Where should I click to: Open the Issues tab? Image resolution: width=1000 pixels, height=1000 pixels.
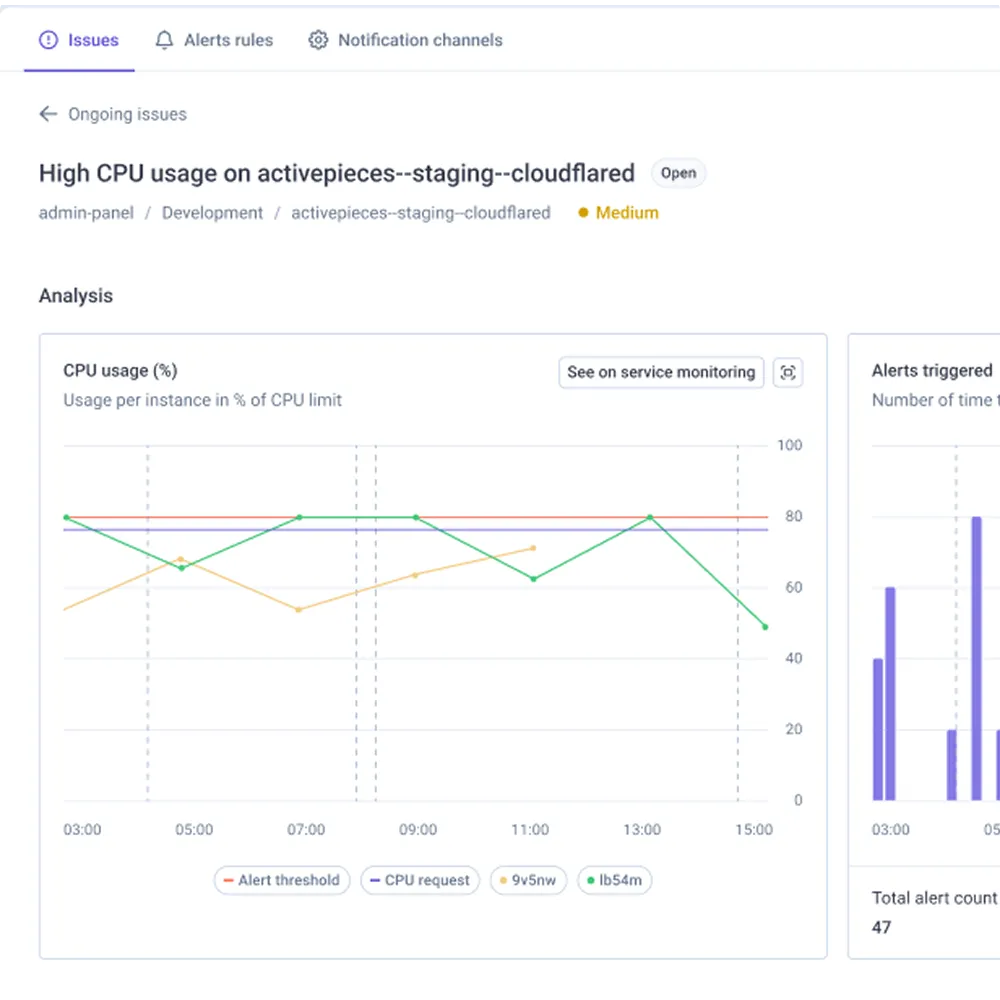(79, 40)
